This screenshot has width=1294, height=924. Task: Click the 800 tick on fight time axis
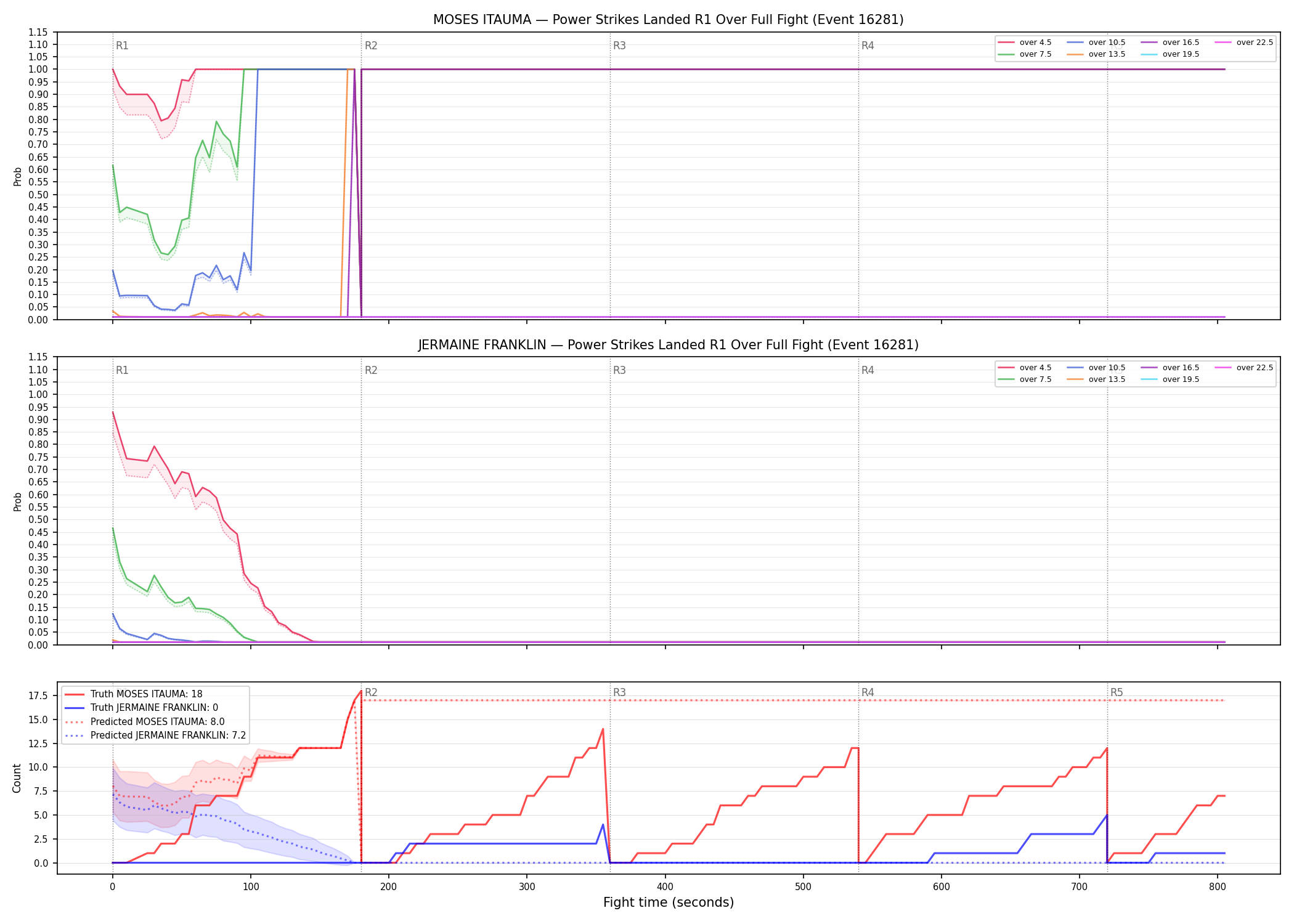[1218, 887]
